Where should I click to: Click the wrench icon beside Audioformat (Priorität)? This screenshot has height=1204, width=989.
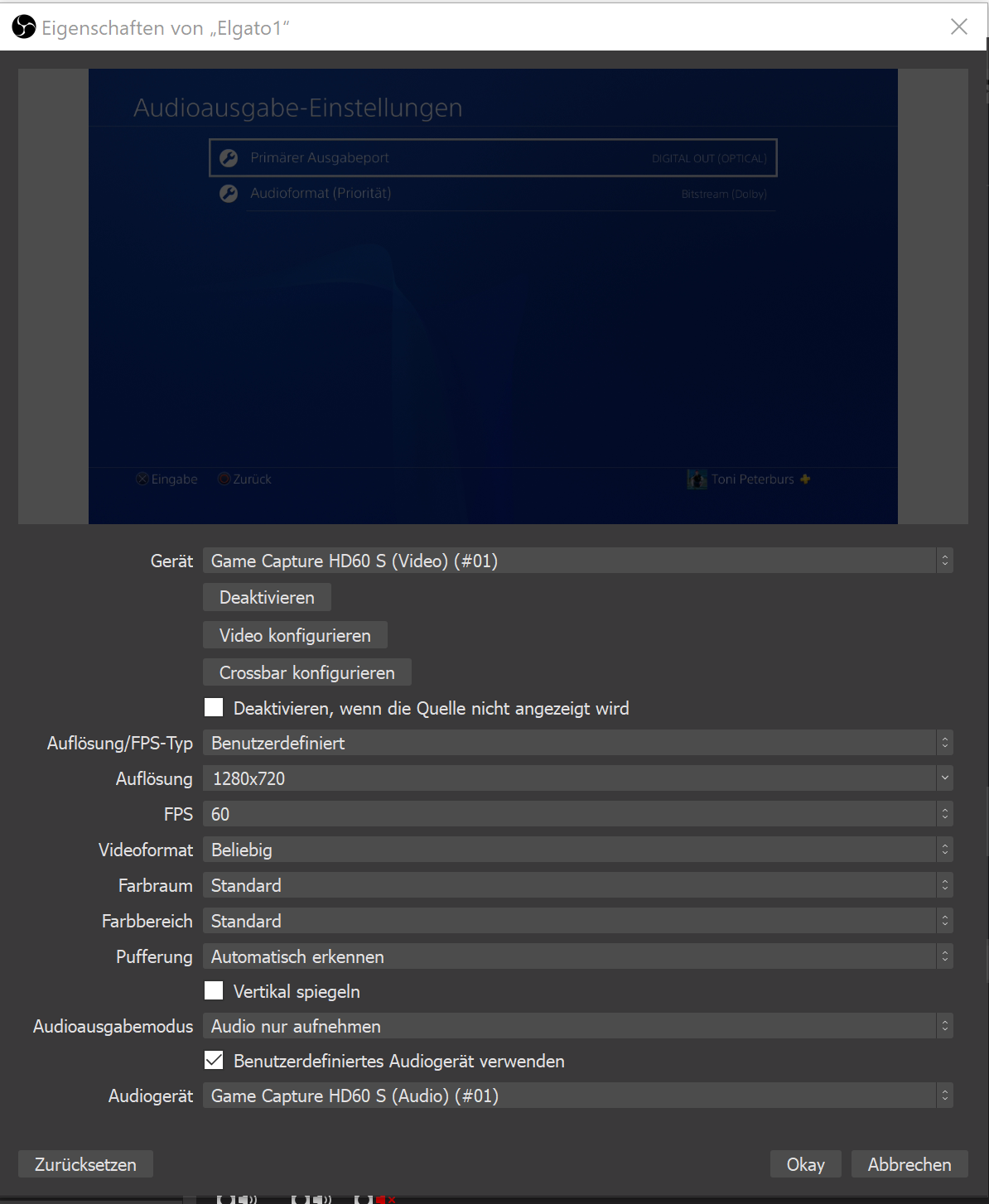click(x=229, y=194)
